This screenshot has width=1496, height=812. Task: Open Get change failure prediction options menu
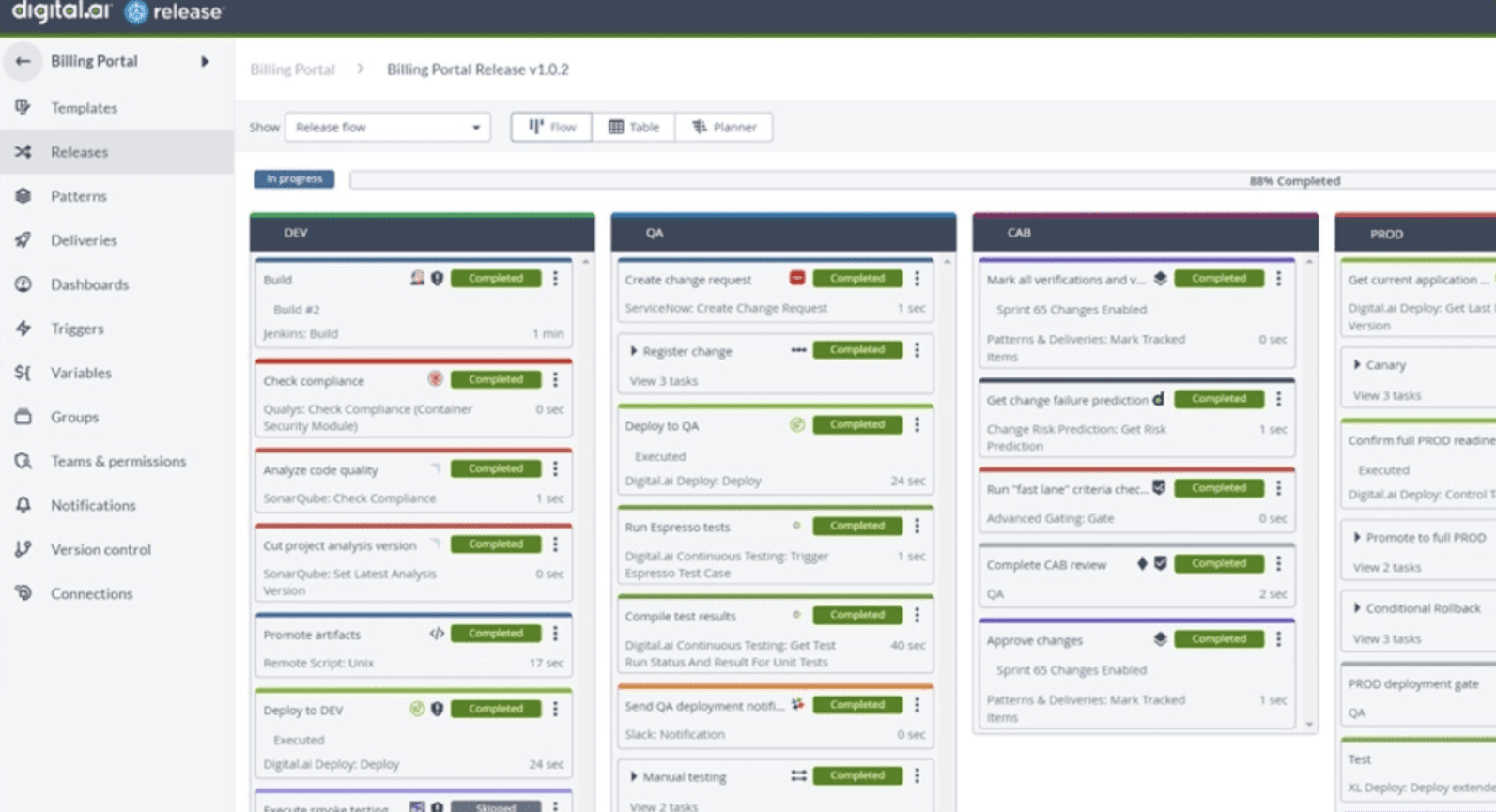pos(1279,399)
